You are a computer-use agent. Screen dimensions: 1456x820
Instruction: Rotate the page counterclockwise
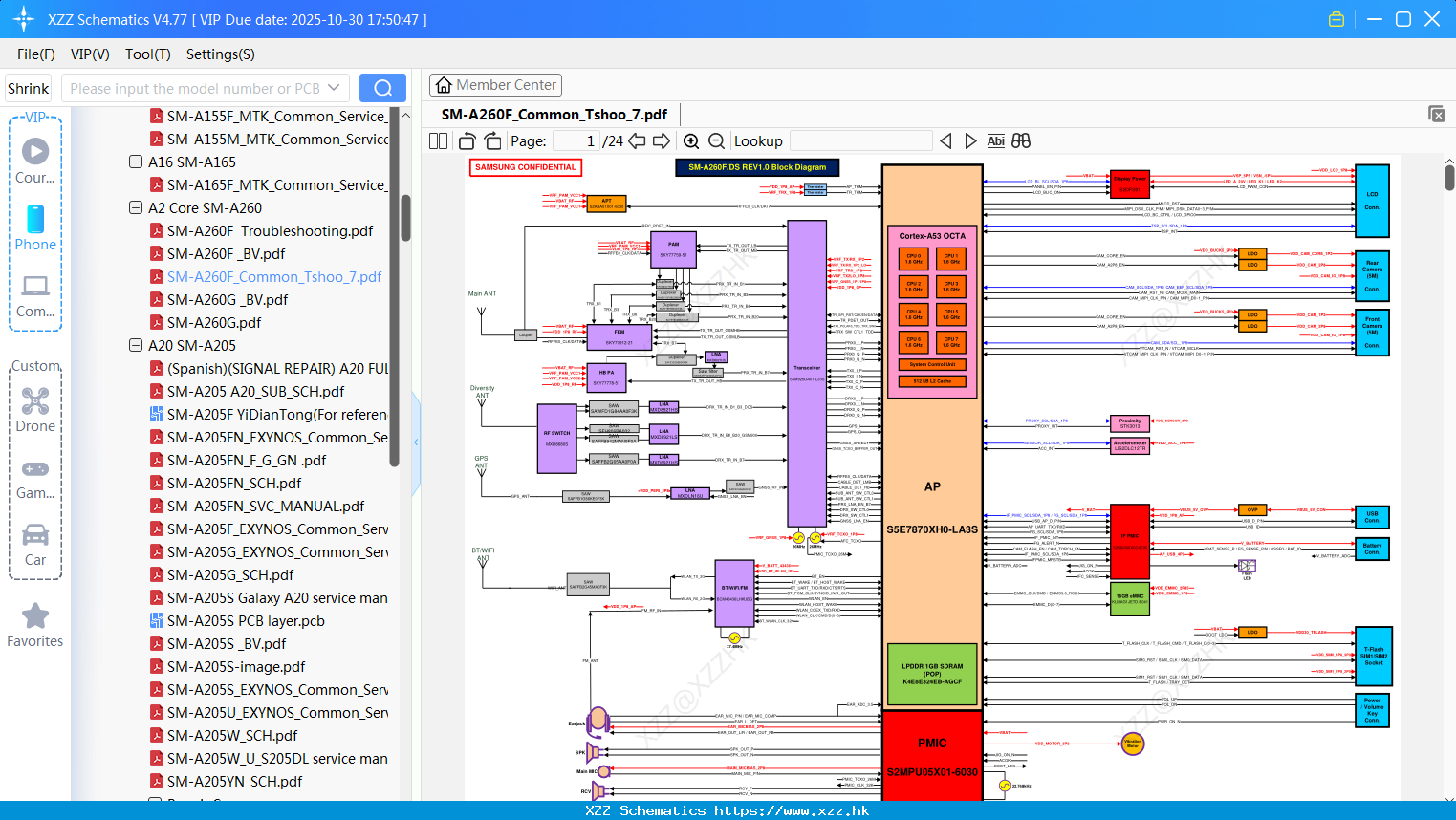pos(467,141)
